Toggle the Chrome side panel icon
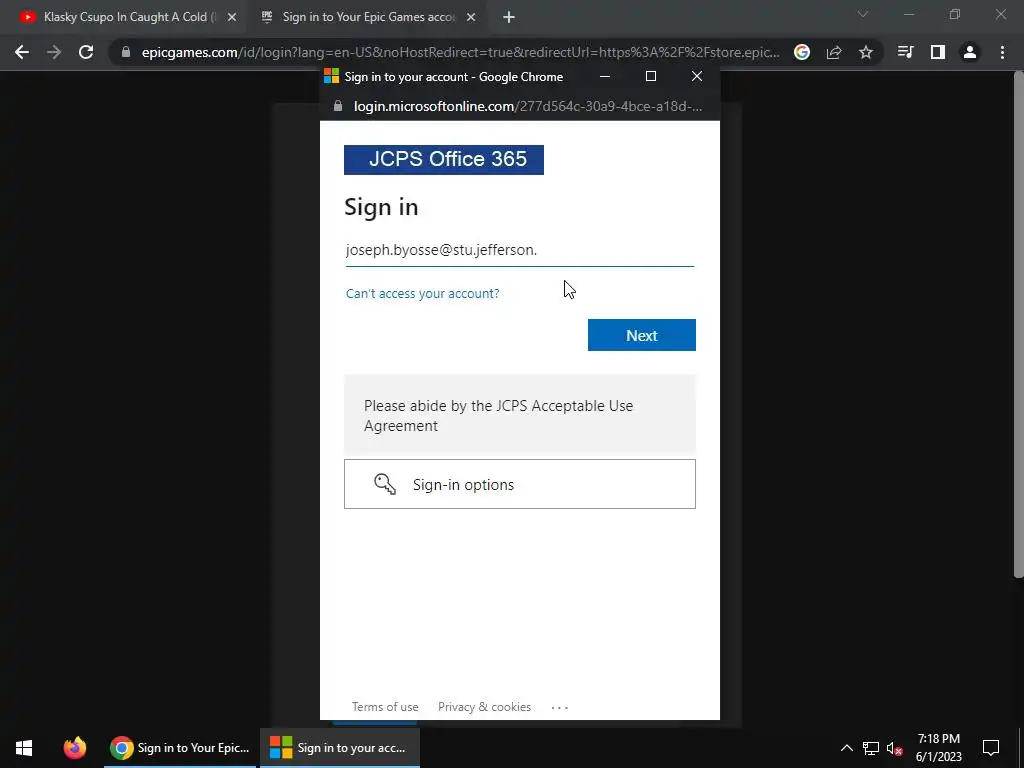This screenshot has height=768, width=1024. [x=938, y=52]
